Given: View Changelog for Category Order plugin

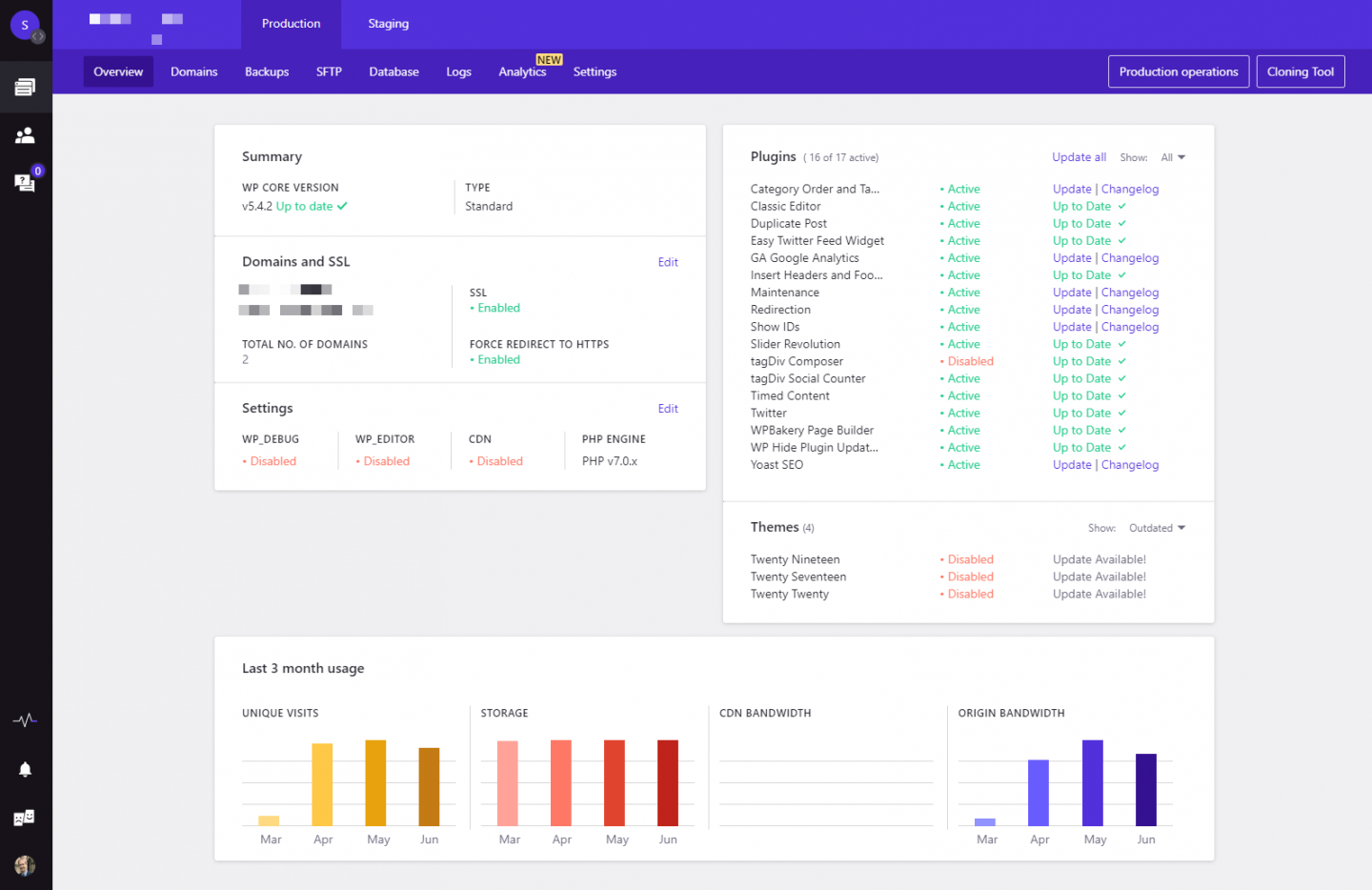Looking at the screenshot, I should 1130,189.
